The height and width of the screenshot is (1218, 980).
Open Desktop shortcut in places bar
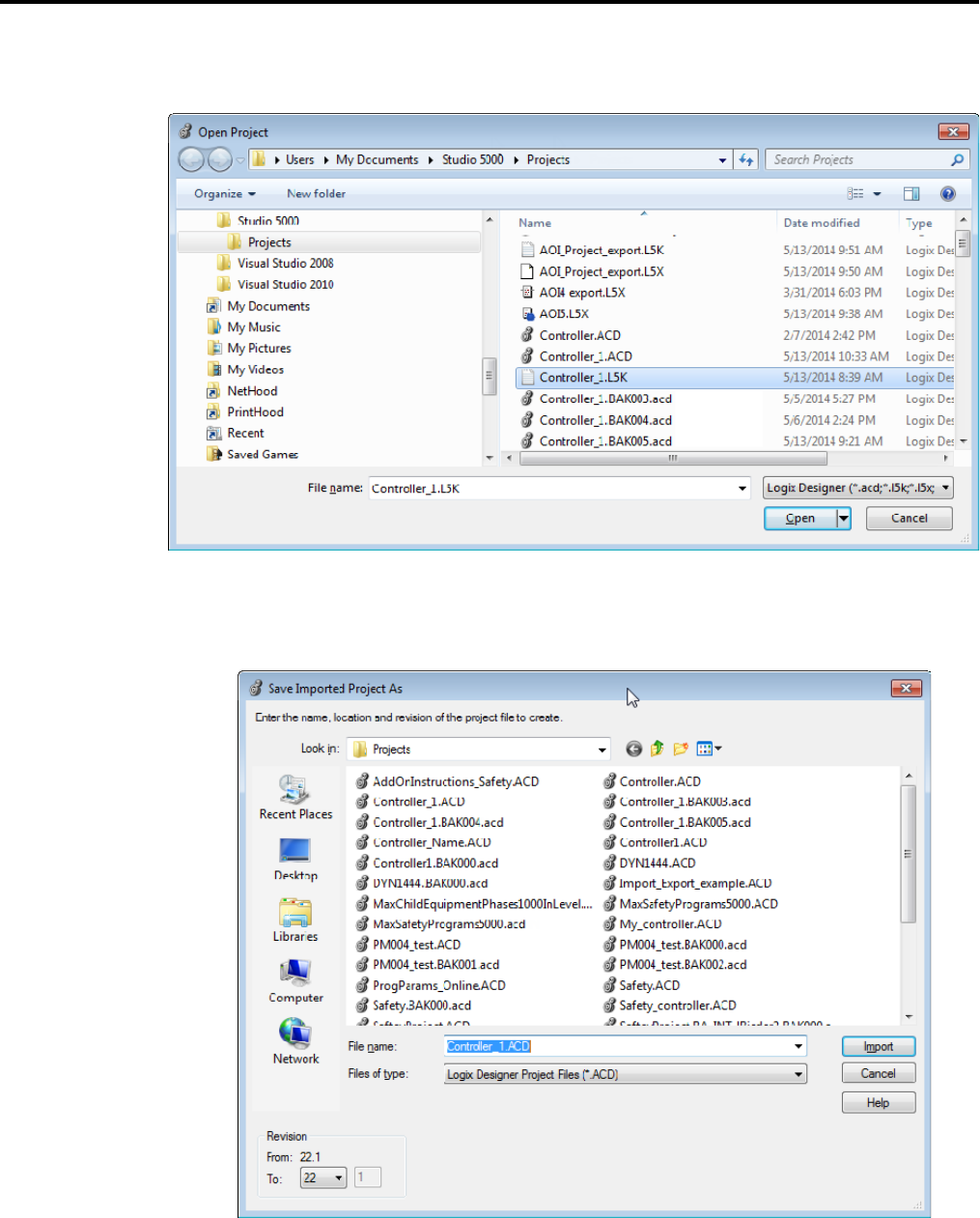(x=295, y=859)
